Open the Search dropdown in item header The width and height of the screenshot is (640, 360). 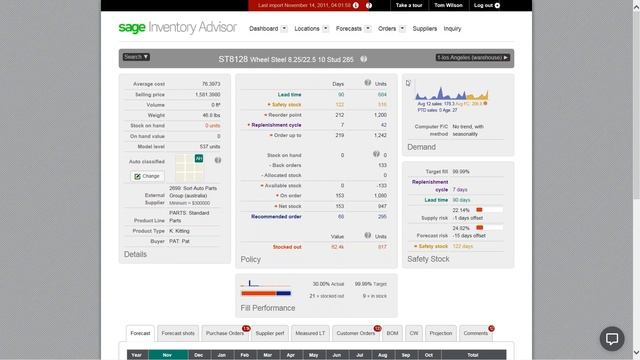tap(136, 57)
